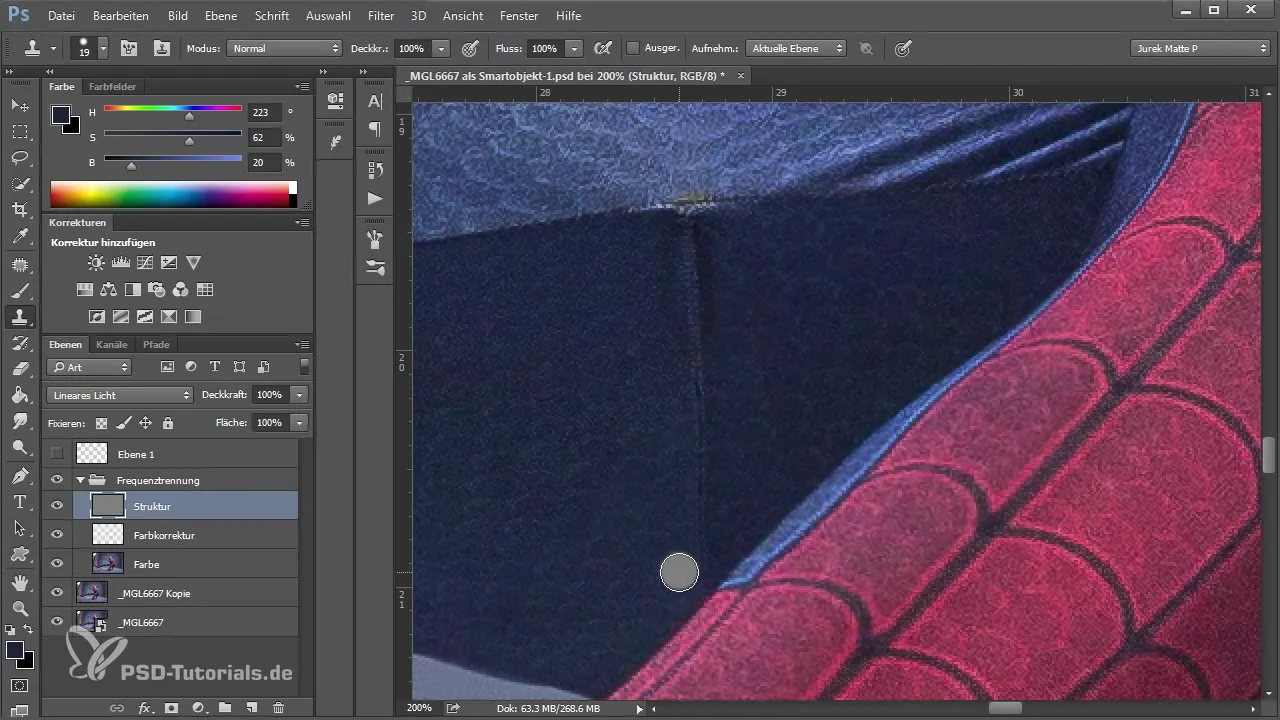Screen dimensions: 1280x720
Task: Select the Crop tool
Action: (x=19, y=210)
